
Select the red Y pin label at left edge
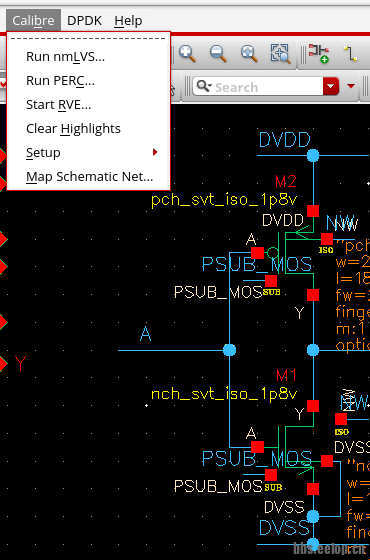coord(21,364)
